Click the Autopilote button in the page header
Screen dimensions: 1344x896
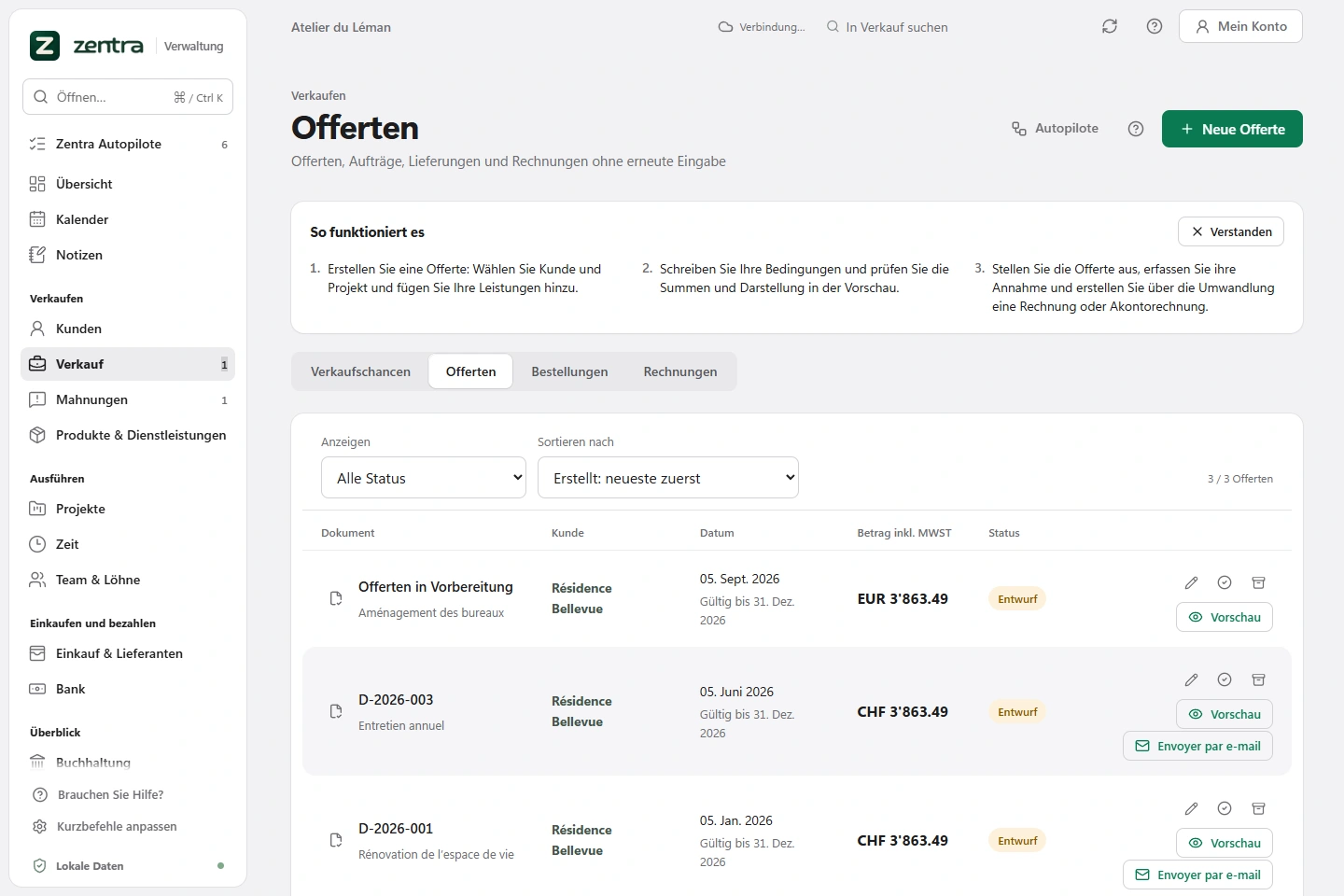(x=1055, y=129)
